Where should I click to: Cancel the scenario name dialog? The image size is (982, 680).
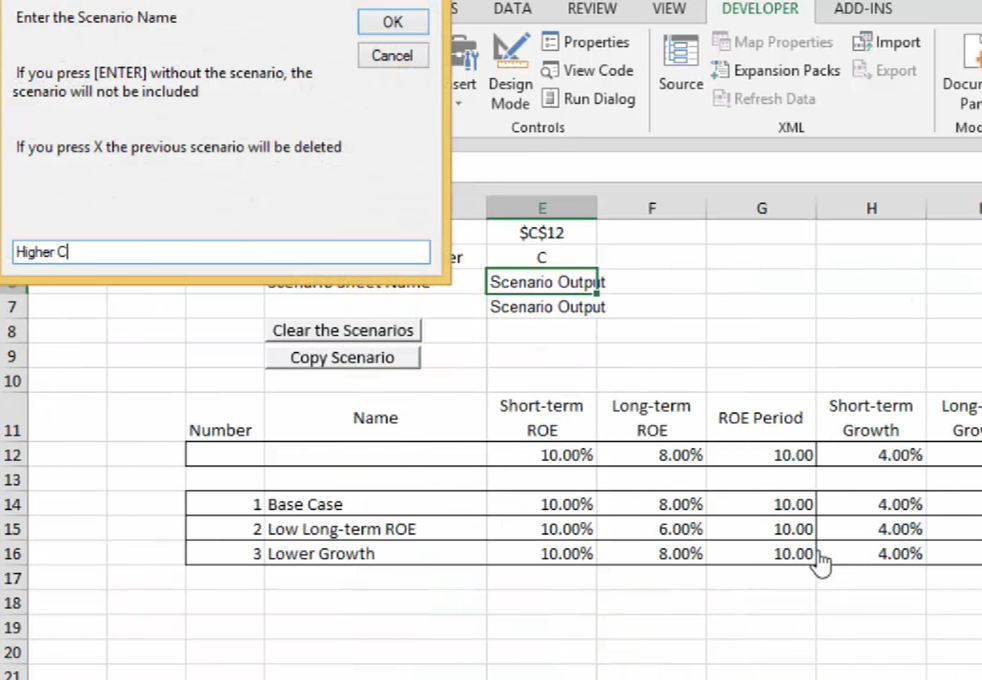point(393,55)
